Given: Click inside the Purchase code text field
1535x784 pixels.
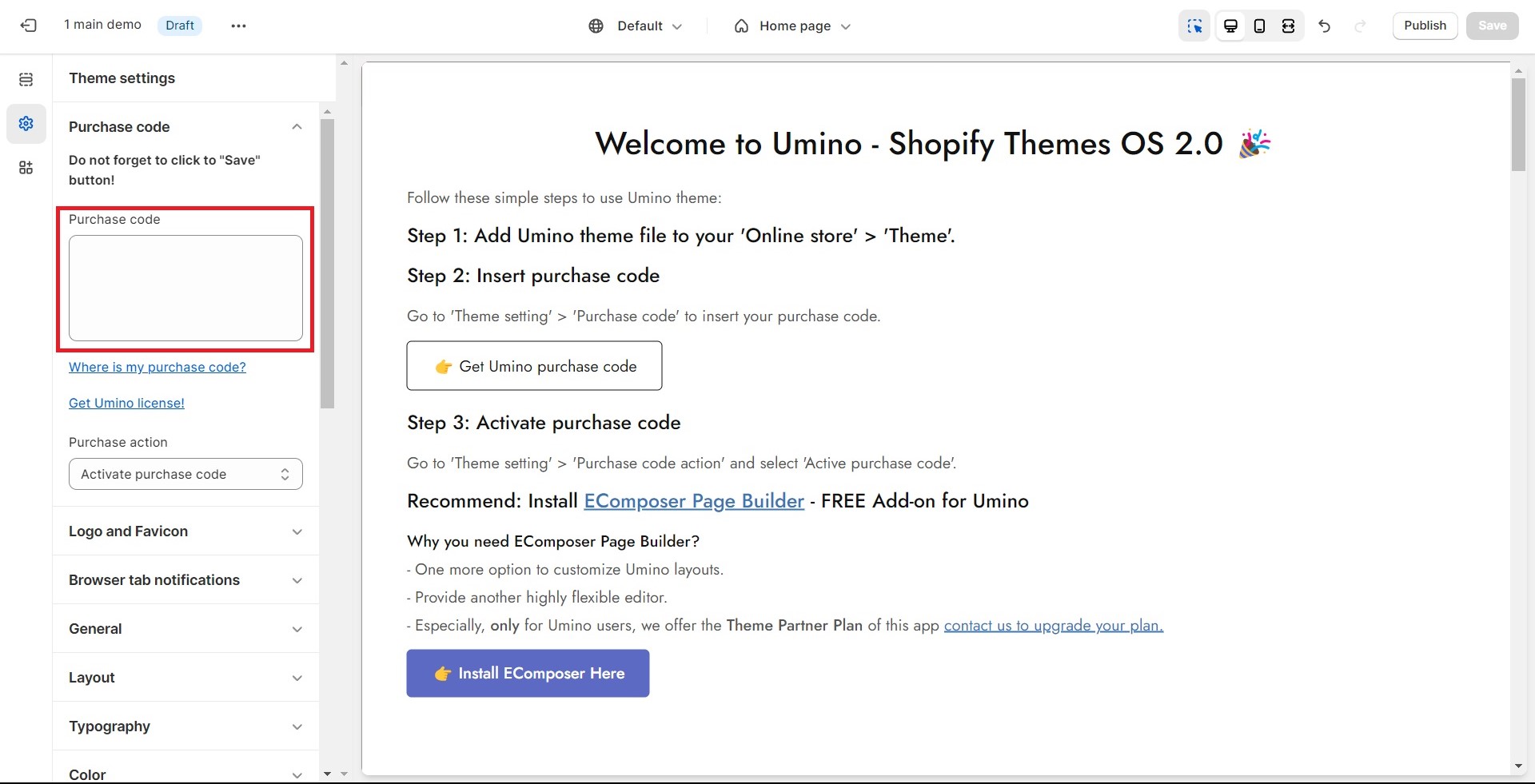Looking at the screenshot, I should click(185, 288).
